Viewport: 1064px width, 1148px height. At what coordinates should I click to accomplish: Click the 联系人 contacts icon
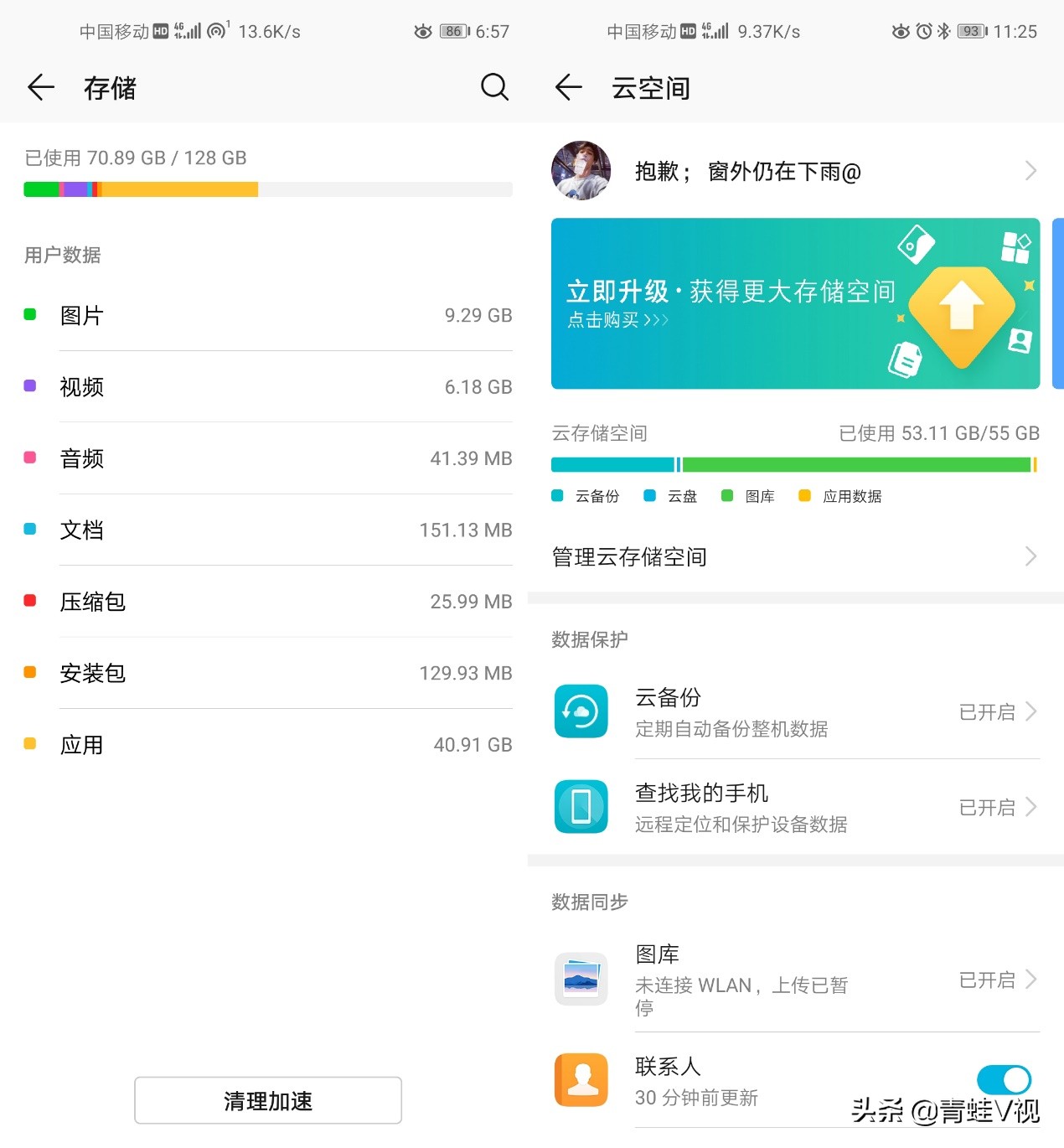pos(581,1080)
